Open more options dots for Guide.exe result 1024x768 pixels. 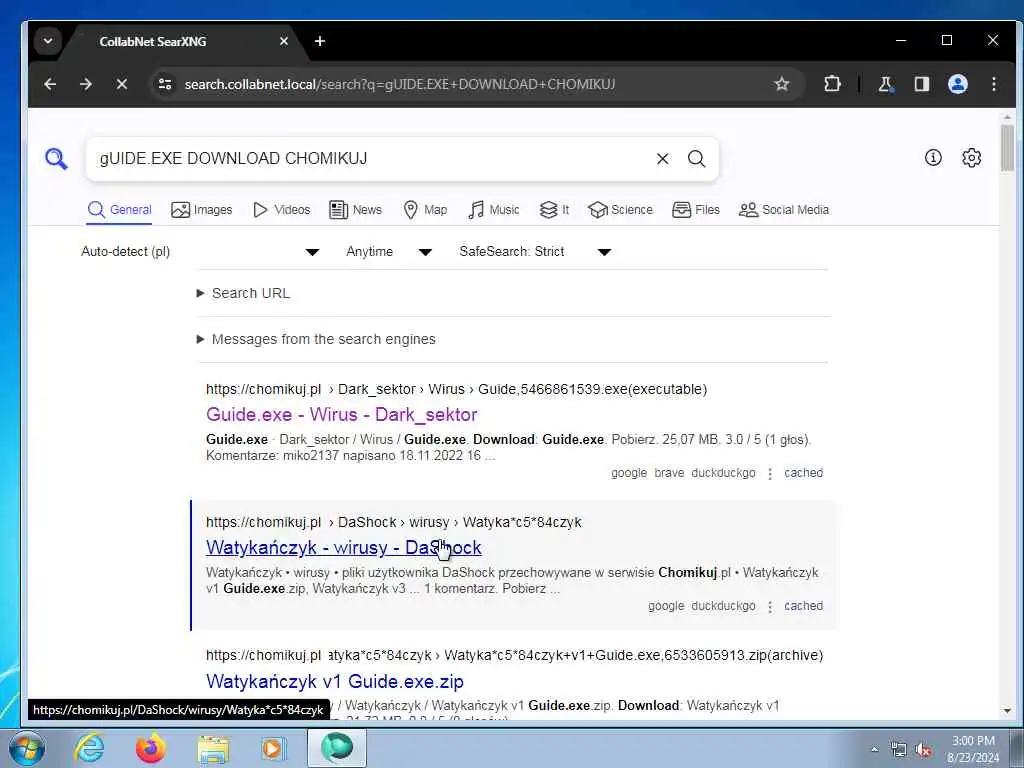770,473
